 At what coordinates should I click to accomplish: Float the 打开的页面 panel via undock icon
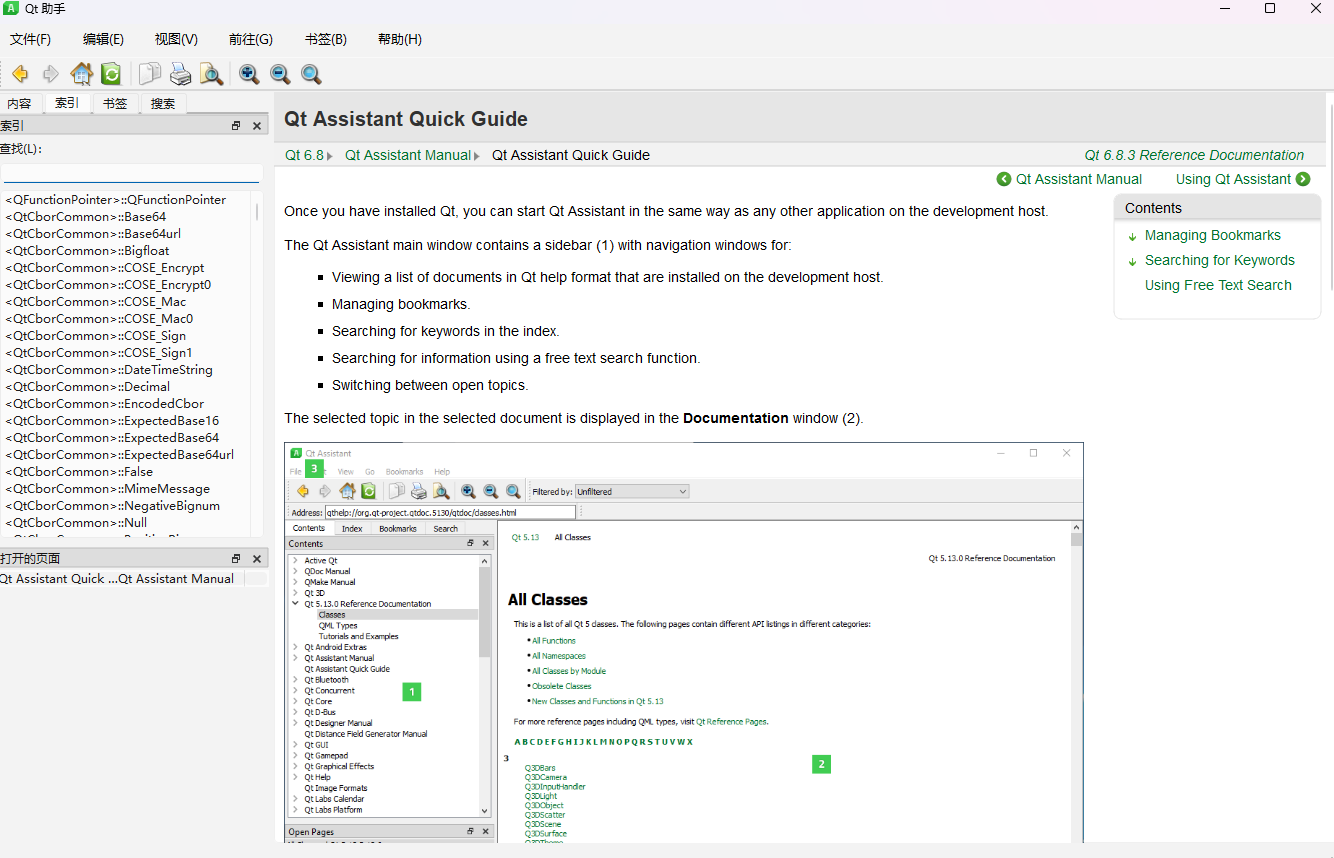(x=236, y=559)
